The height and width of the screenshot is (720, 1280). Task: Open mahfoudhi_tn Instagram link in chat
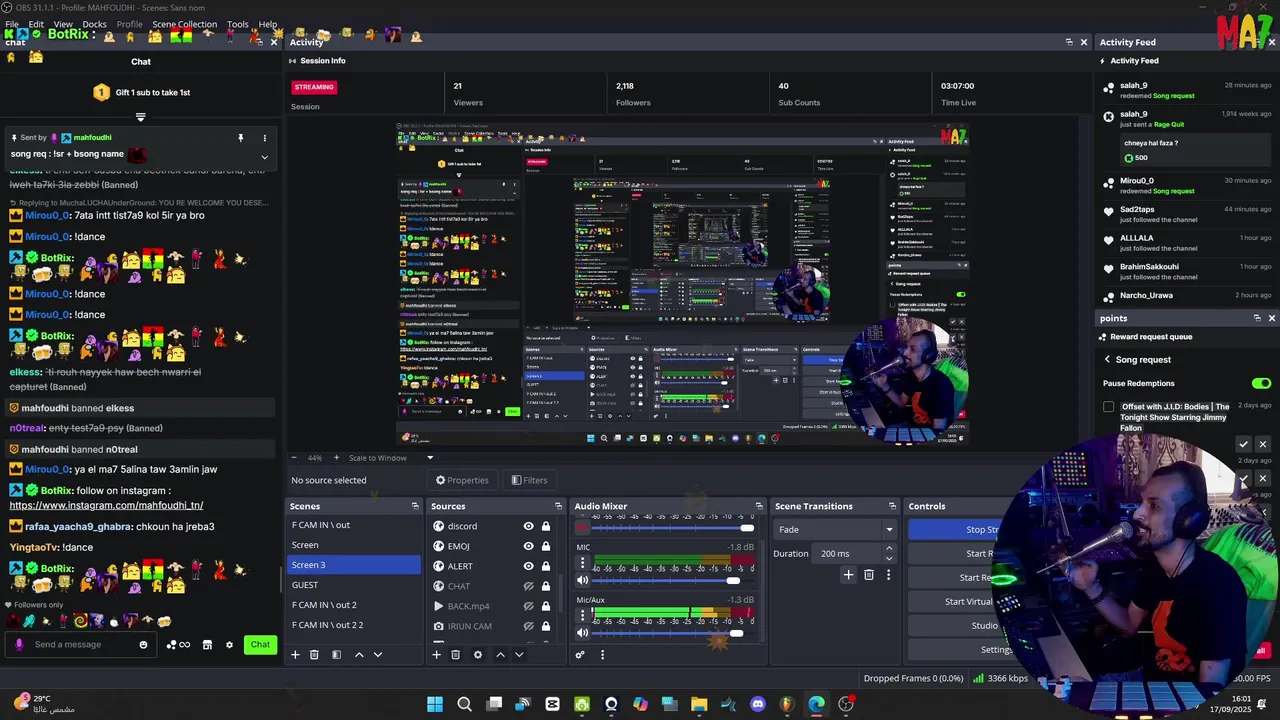tap(106, 506)
